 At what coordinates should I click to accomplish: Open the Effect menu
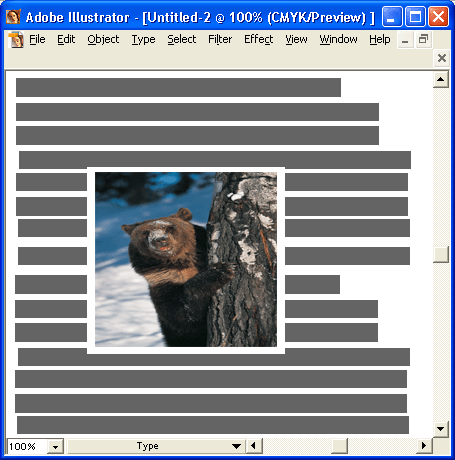(259, 39)
